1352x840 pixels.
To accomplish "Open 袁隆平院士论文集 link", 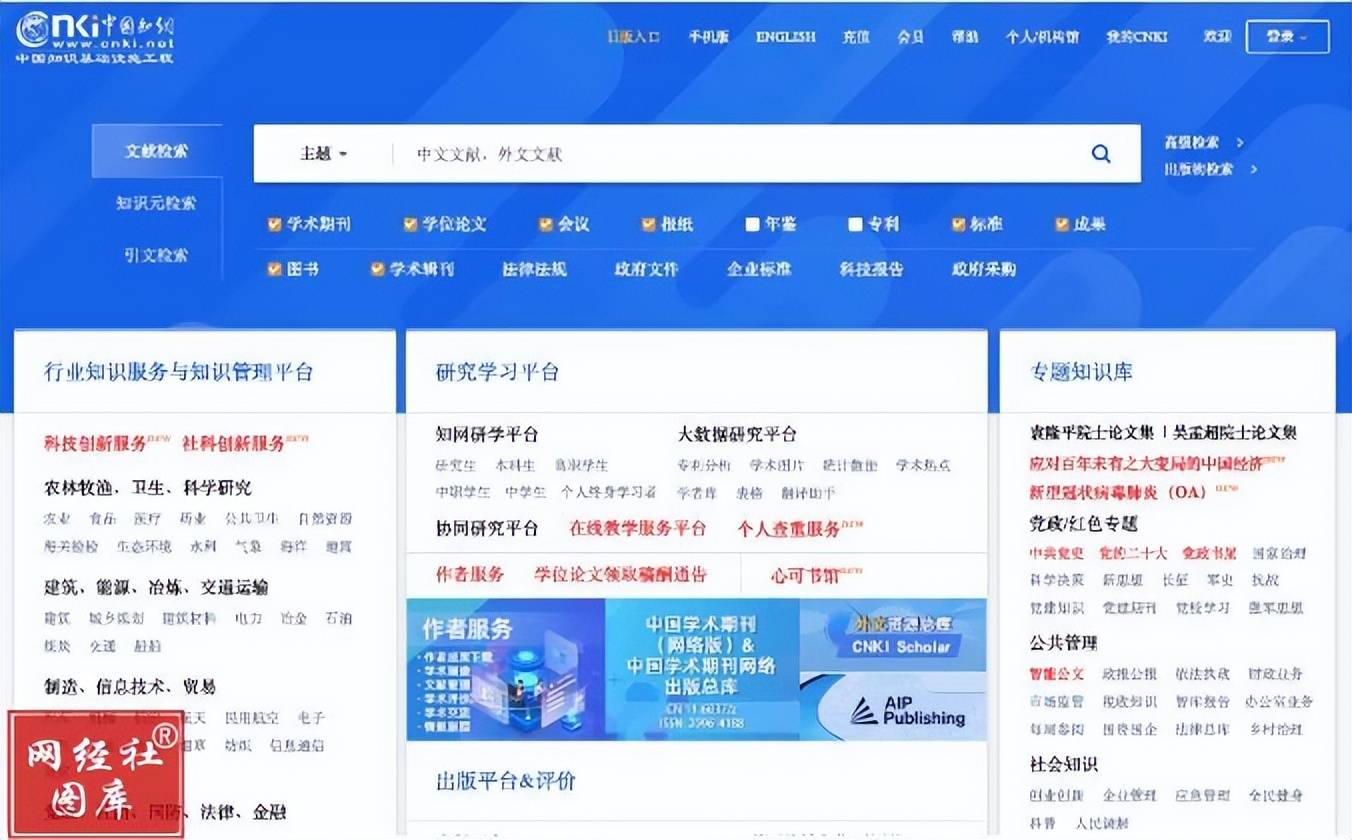I will (x=1091, y=433).
